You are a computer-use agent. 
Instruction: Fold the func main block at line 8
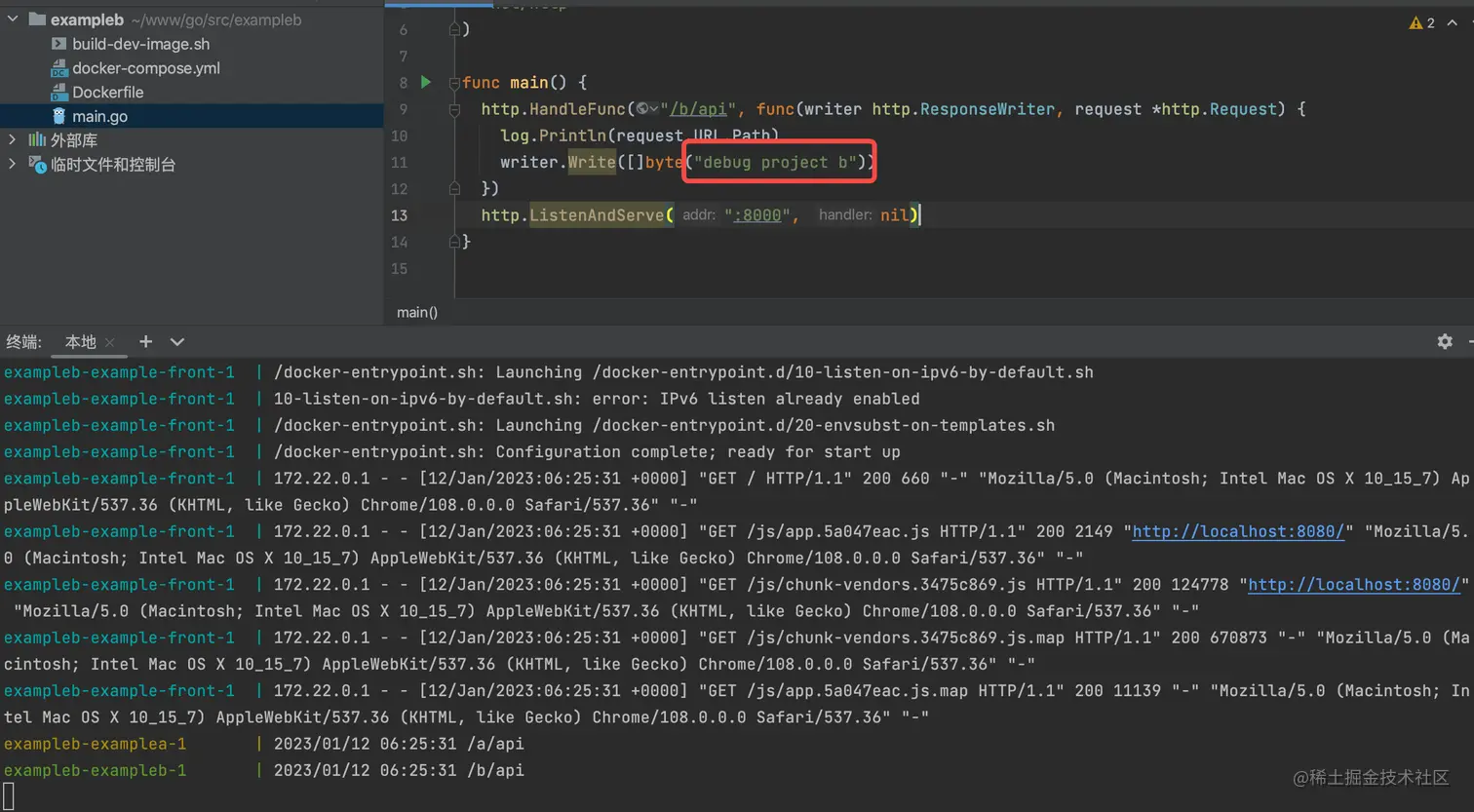454,83
